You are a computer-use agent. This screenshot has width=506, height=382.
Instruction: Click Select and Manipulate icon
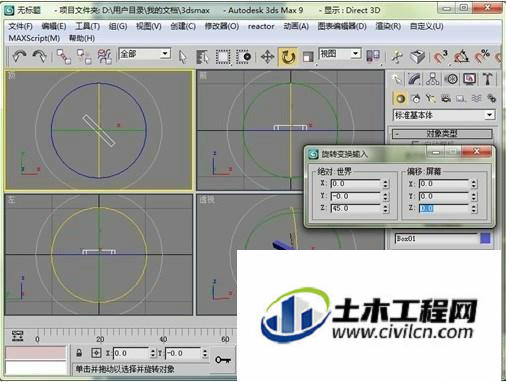tap(397, 57)
